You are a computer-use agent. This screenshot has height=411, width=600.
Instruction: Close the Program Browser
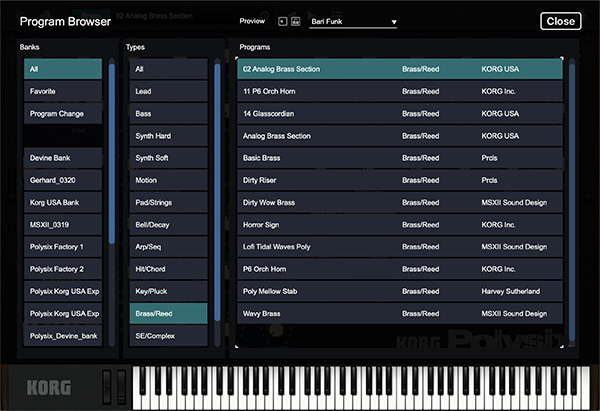tap(561, 21)
